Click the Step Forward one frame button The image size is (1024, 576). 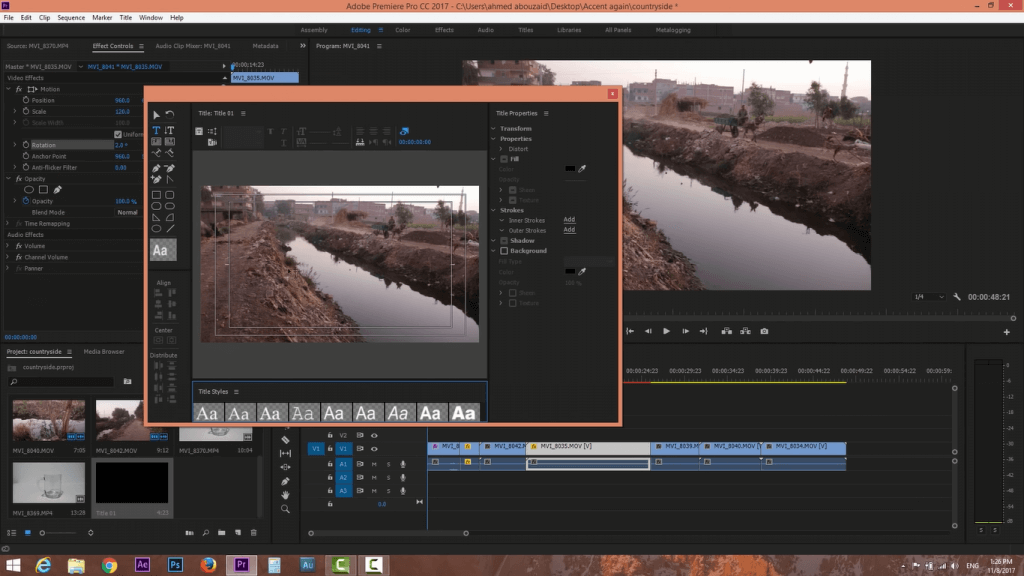[x=685, y=331]
